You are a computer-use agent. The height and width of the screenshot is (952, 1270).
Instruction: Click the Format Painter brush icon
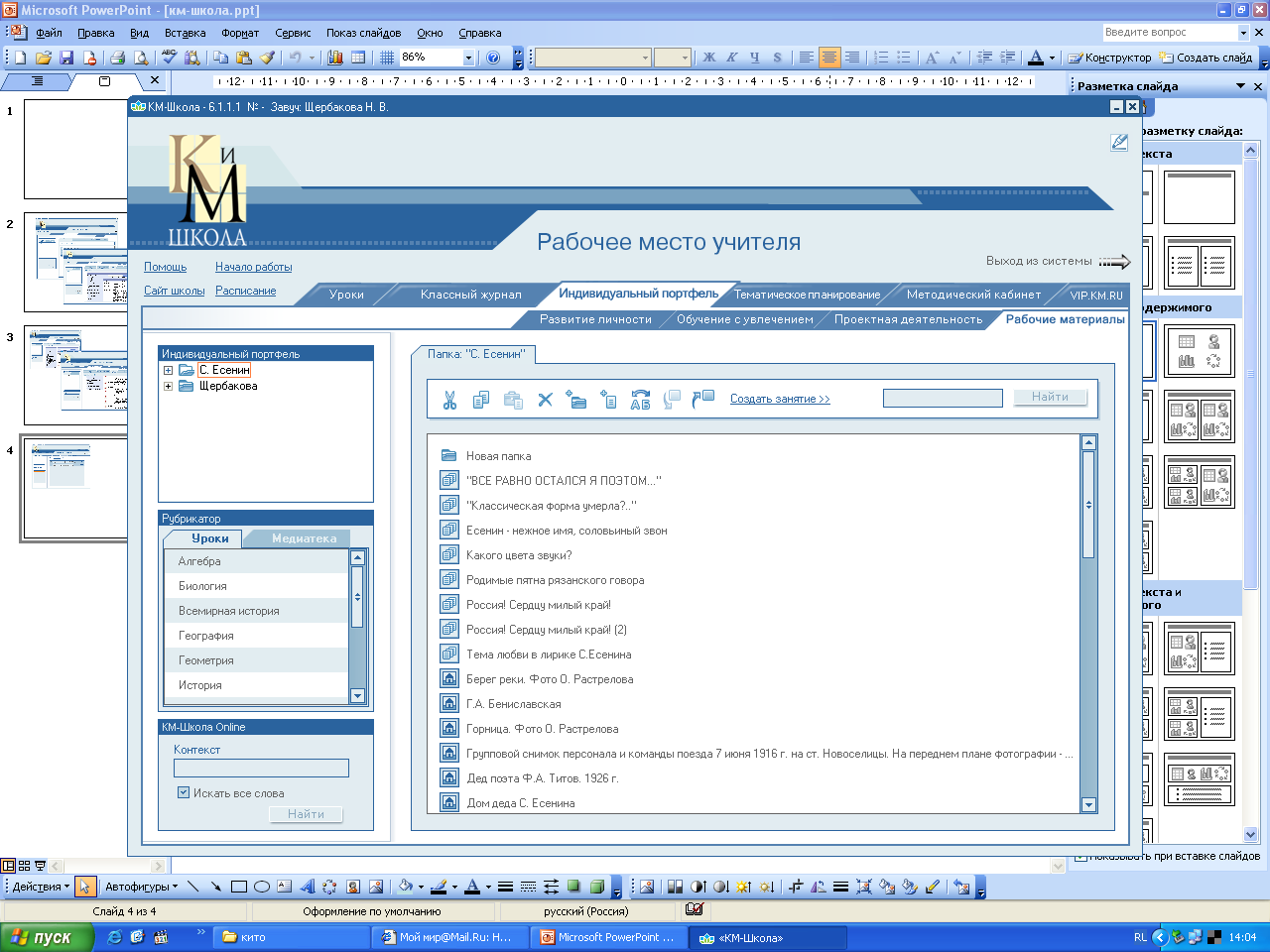[267, 58]
